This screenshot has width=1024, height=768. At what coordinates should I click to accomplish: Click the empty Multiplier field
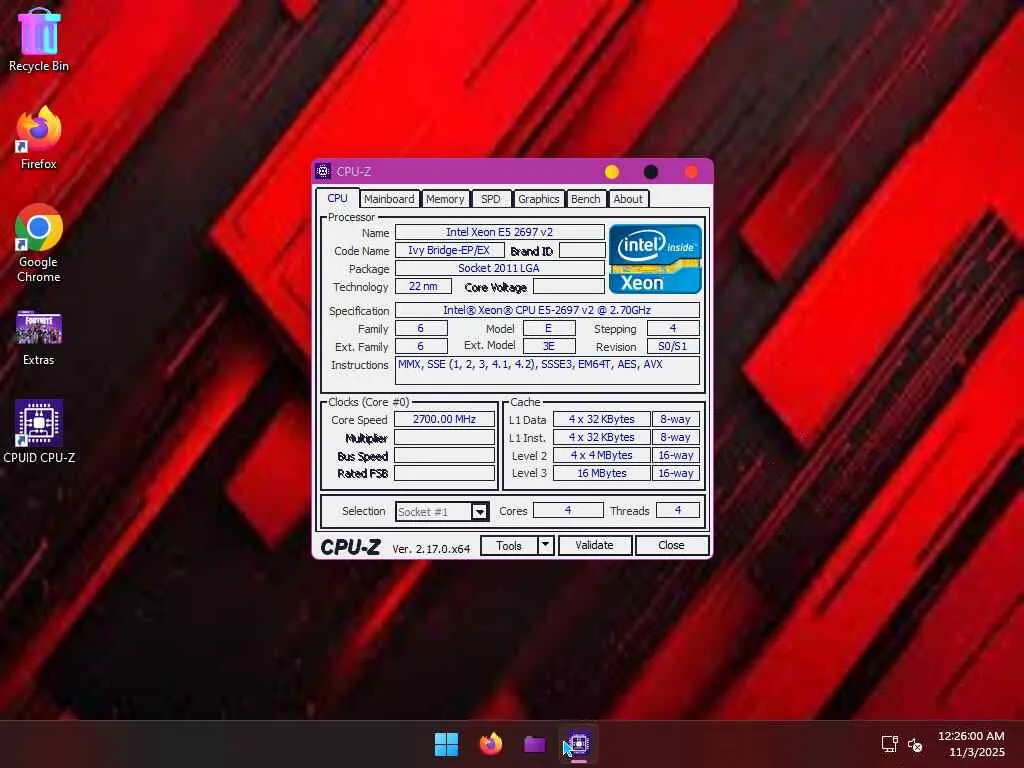point(444,437)
